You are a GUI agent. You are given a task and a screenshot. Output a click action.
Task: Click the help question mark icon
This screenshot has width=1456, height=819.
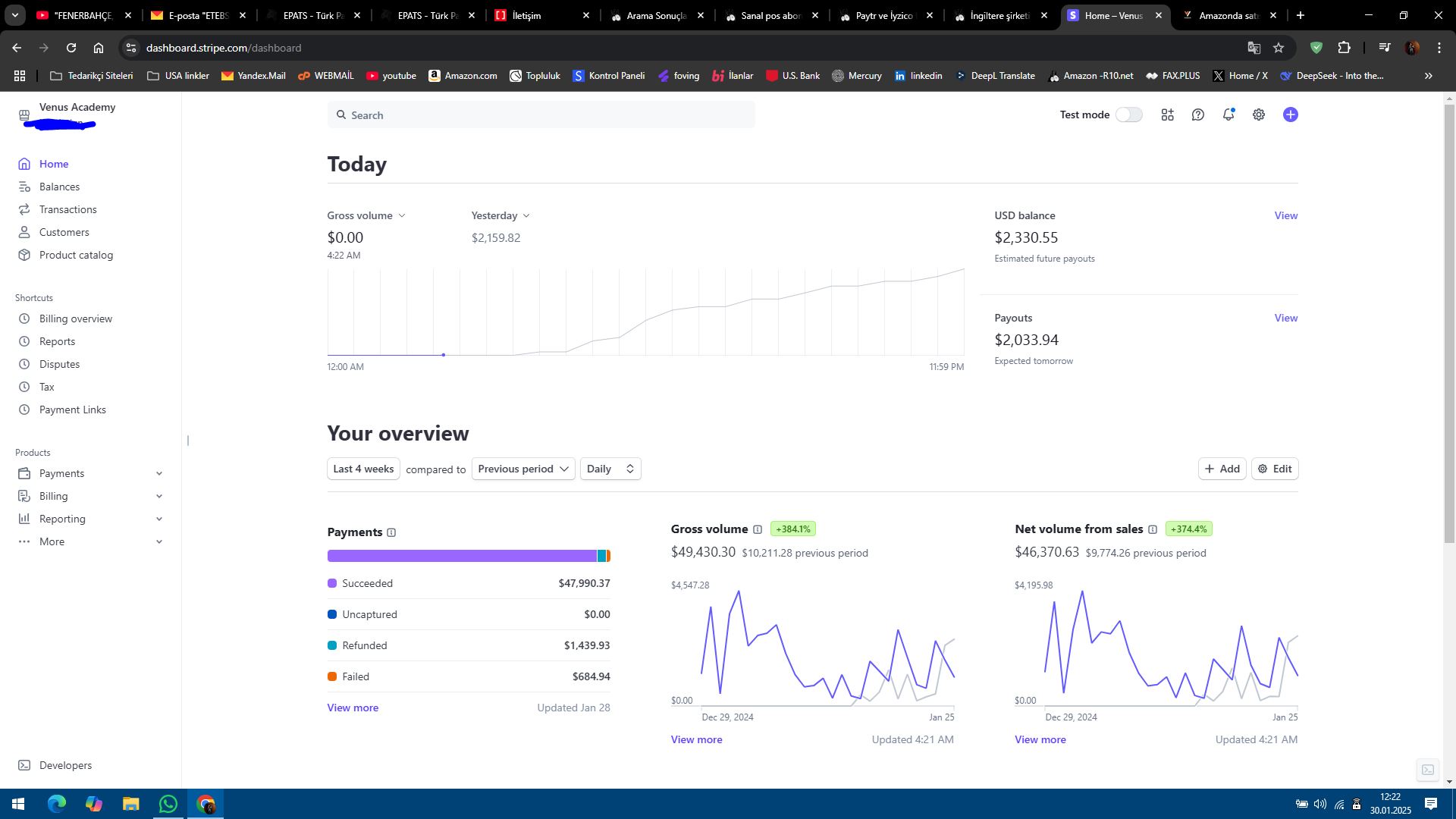(x=1197, y=115)
